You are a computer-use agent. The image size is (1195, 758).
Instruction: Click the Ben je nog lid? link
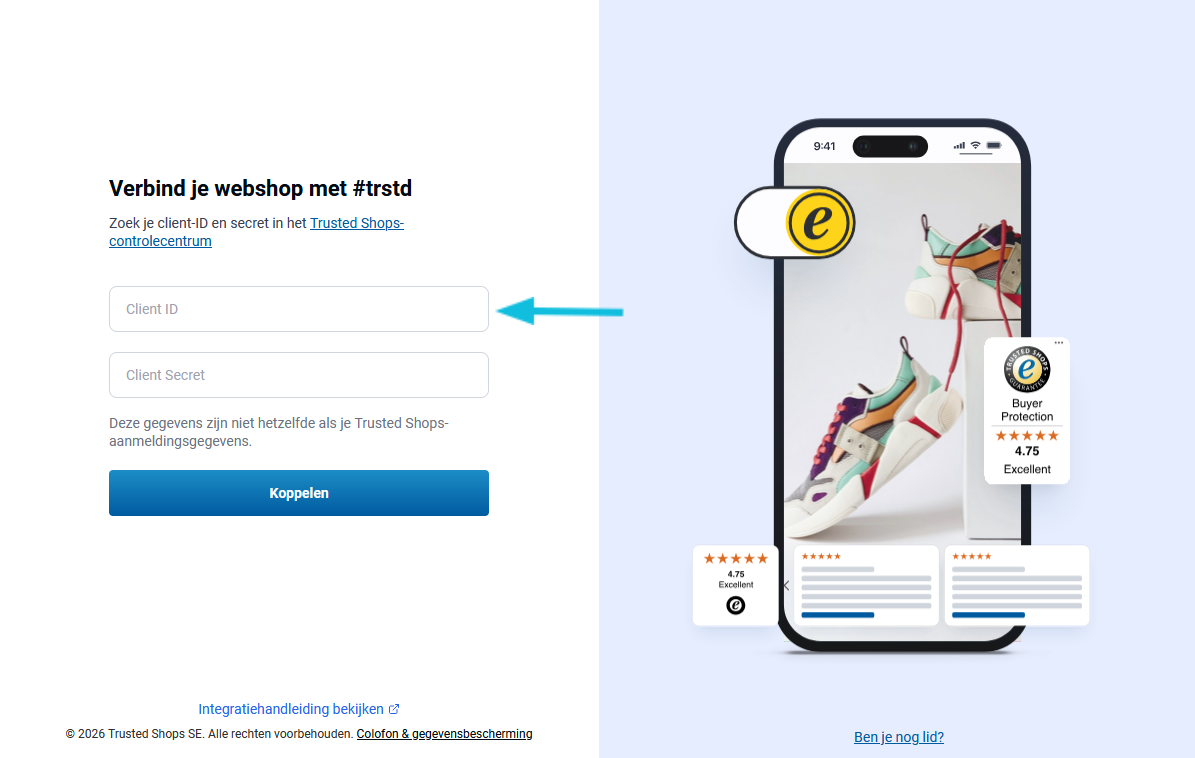(899, 737)
